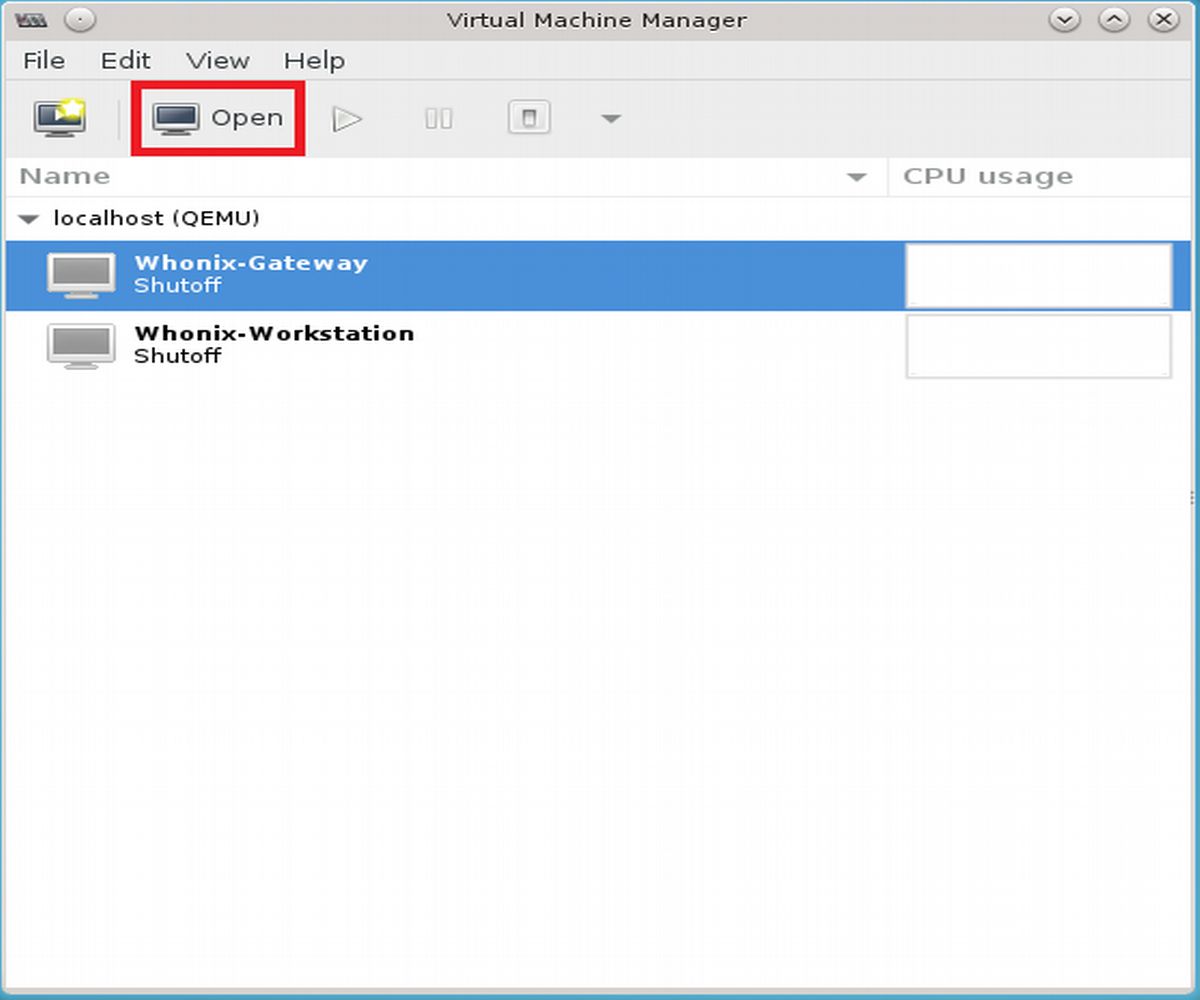The image size is (1200, 1000).
Task: Click the Whonix-Gateway monitor icon
Action: coord(81,275)
